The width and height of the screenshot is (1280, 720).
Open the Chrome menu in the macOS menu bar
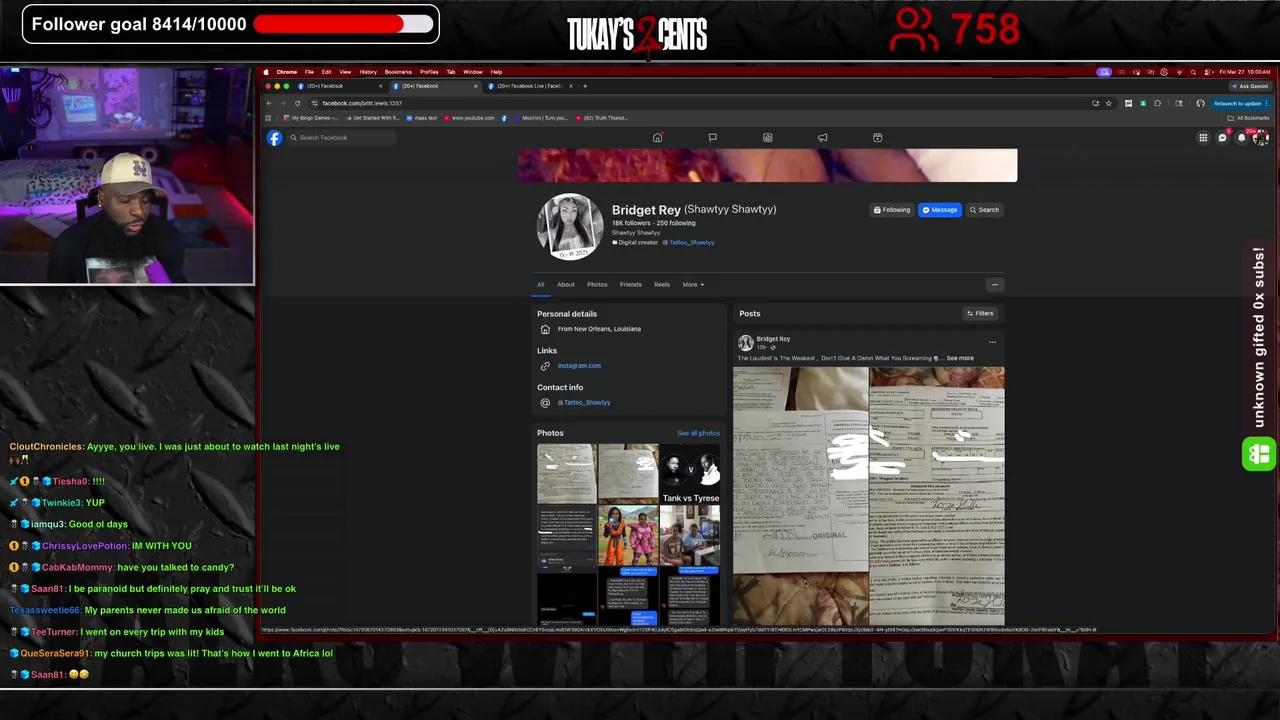(x=287, y=72)
